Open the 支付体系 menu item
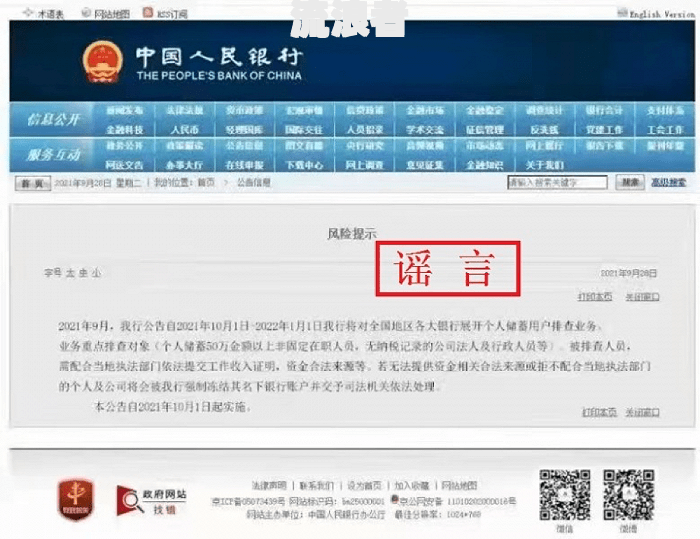The image size is (700, 539). [x=665, y=110]
